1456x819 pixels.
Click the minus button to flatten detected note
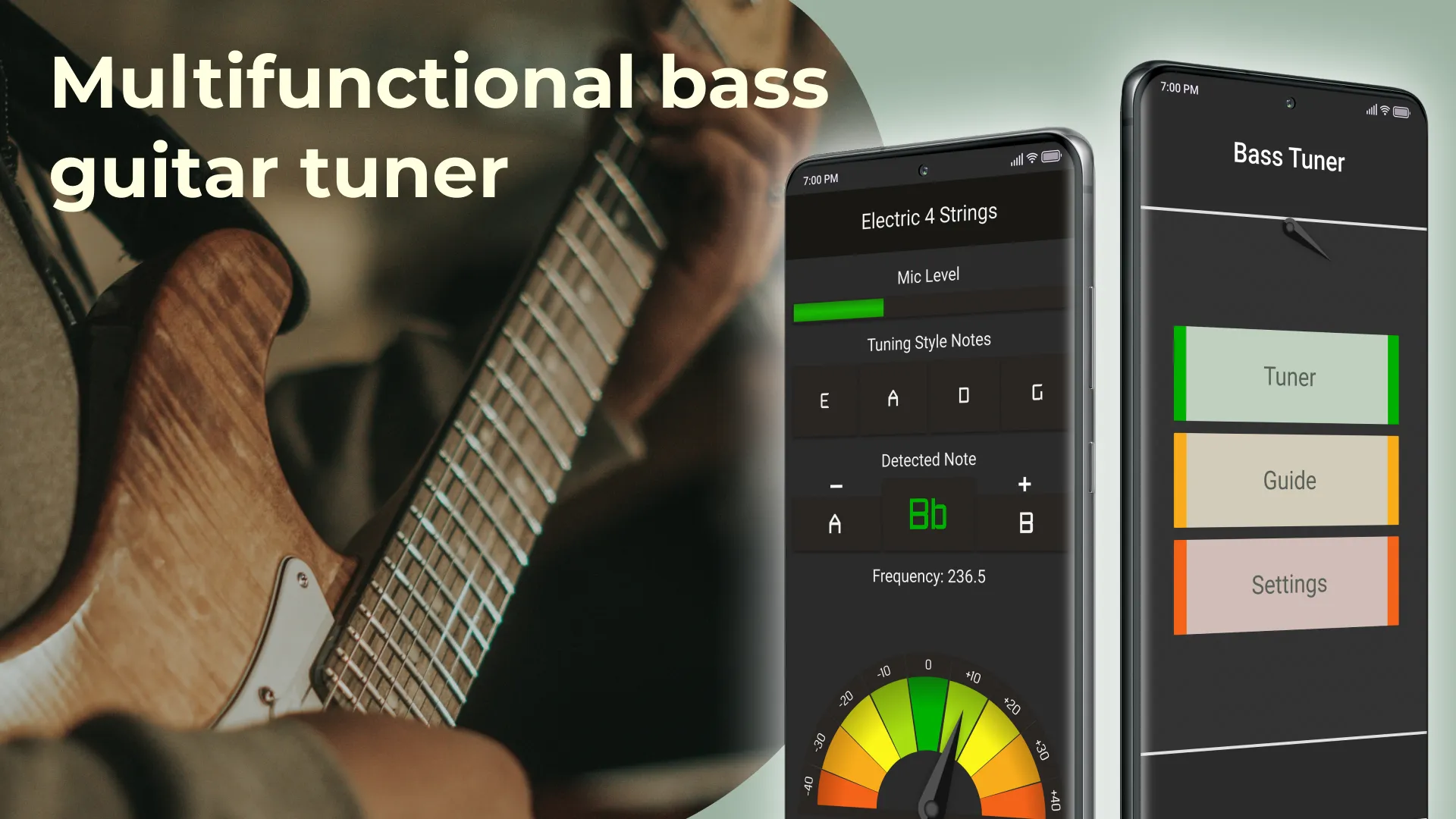pyautogui.click(x=836, y=486)
